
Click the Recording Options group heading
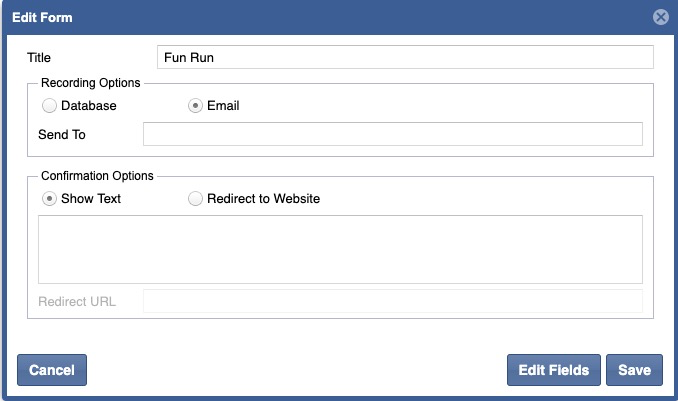click(x=90, y=83)
